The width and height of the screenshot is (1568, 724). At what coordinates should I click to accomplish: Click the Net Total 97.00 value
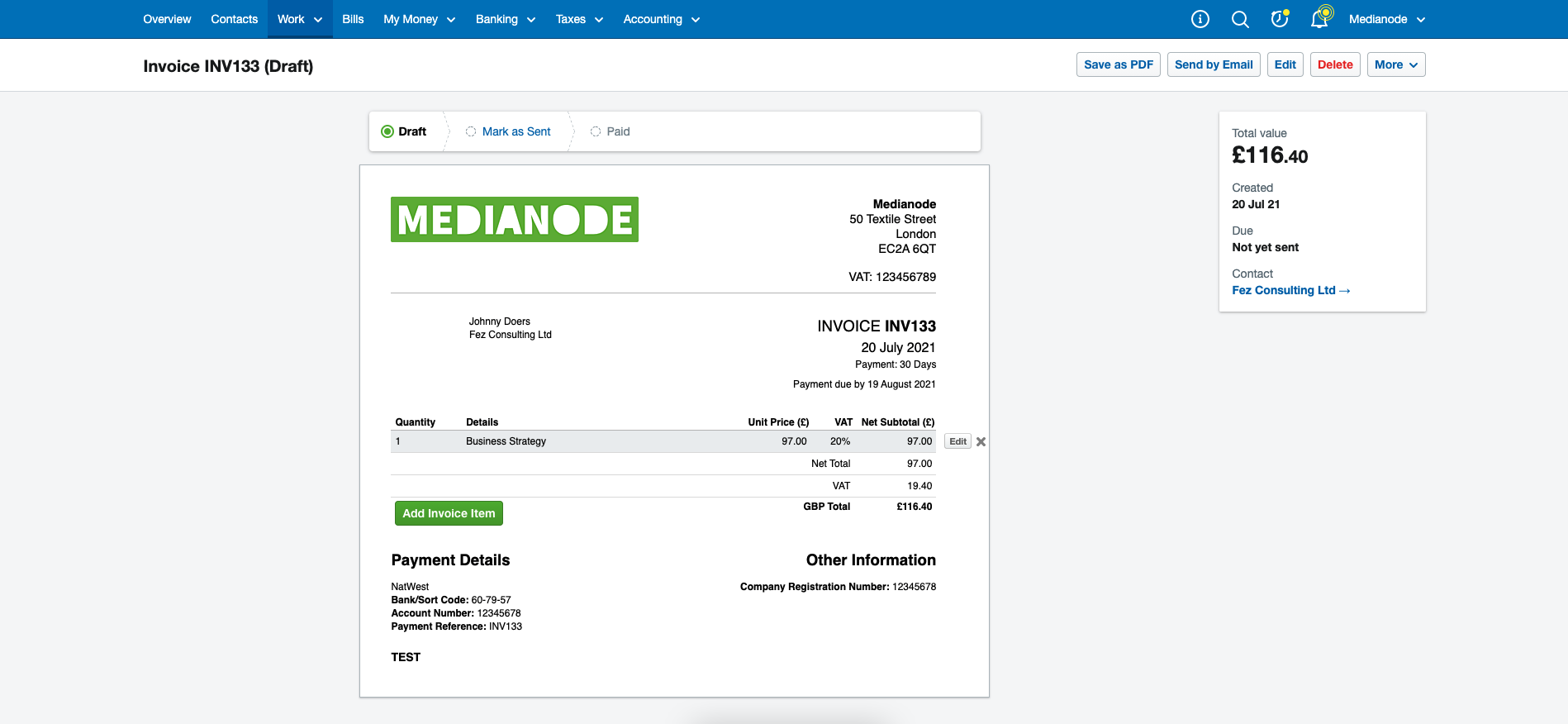[919, 464]
